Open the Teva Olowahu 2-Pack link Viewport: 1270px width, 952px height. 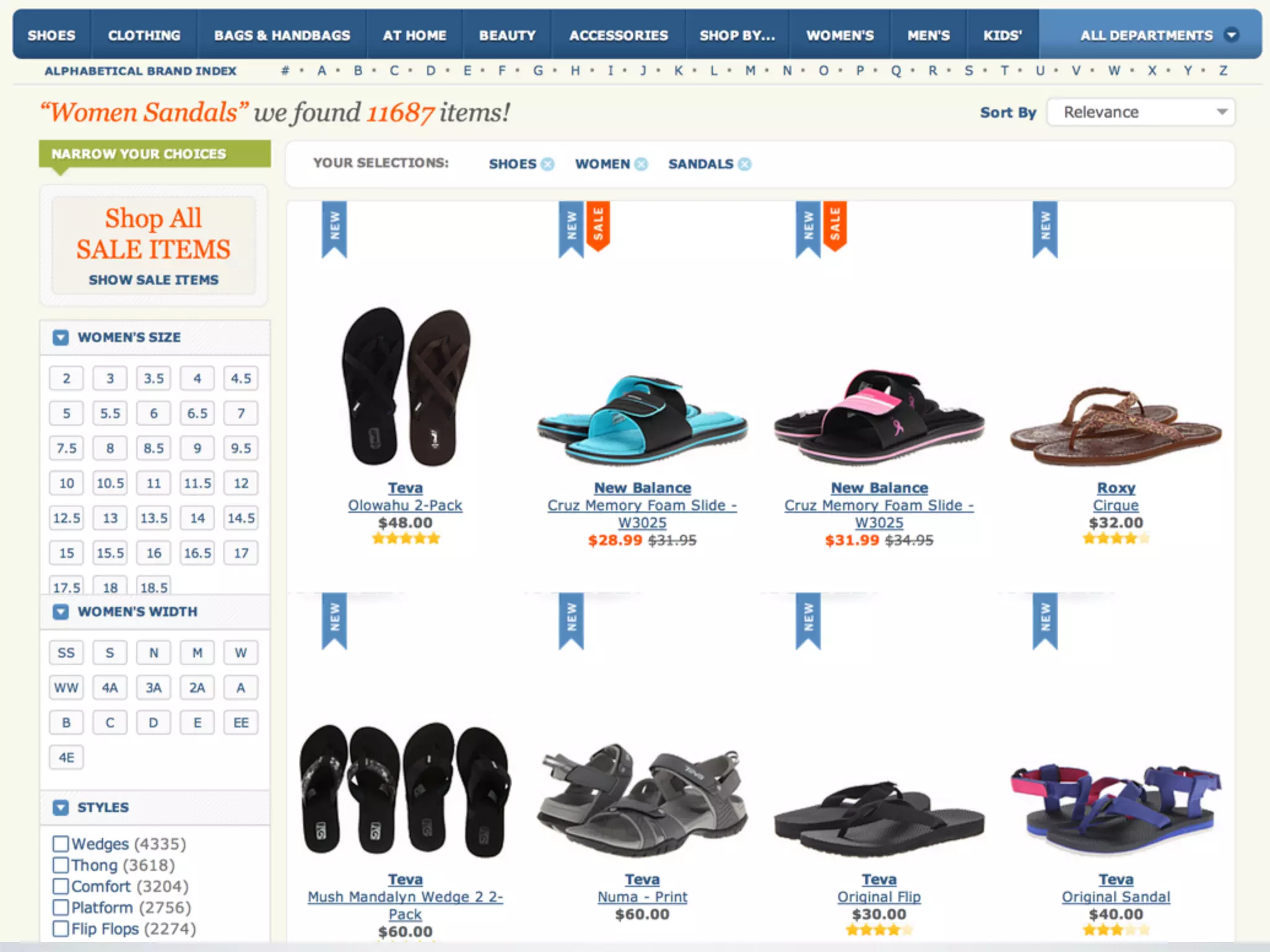tap(405, 505)
